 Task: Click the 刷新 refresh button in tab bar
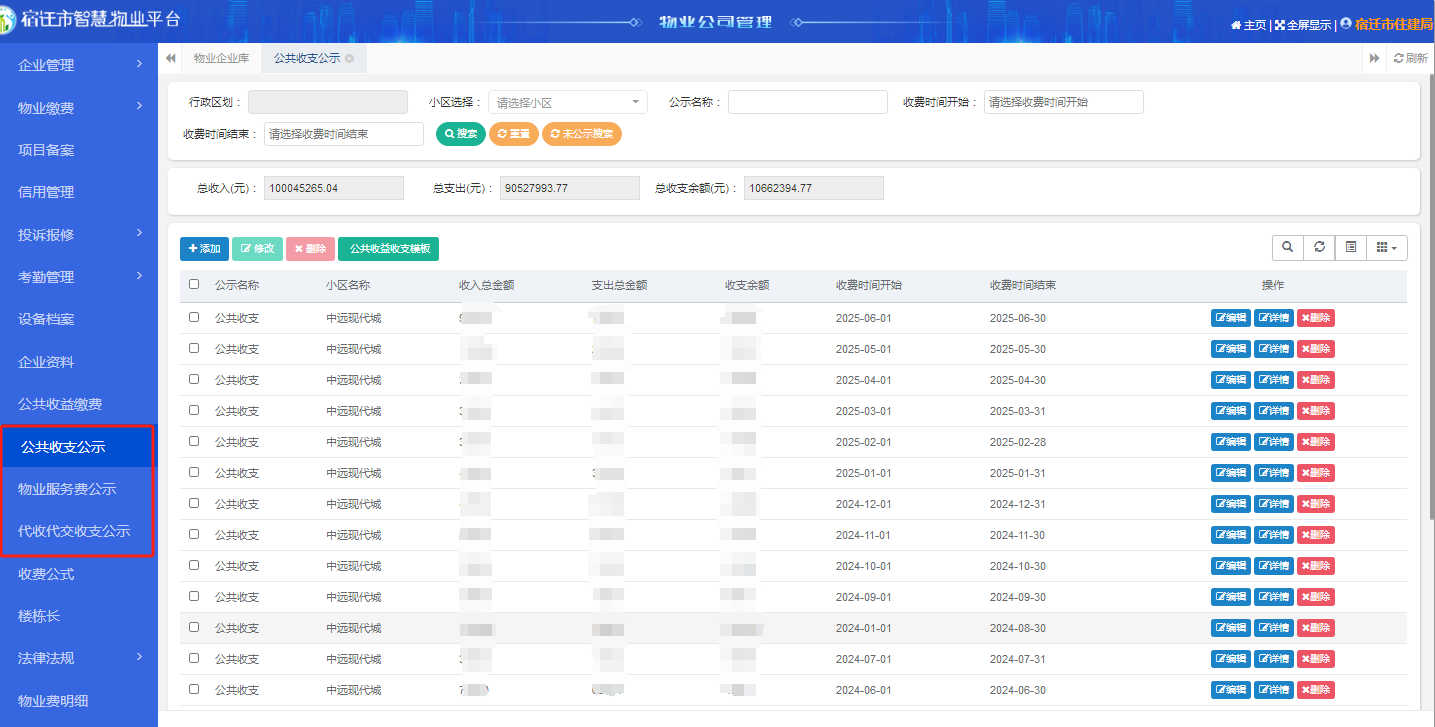(1411, 58)
